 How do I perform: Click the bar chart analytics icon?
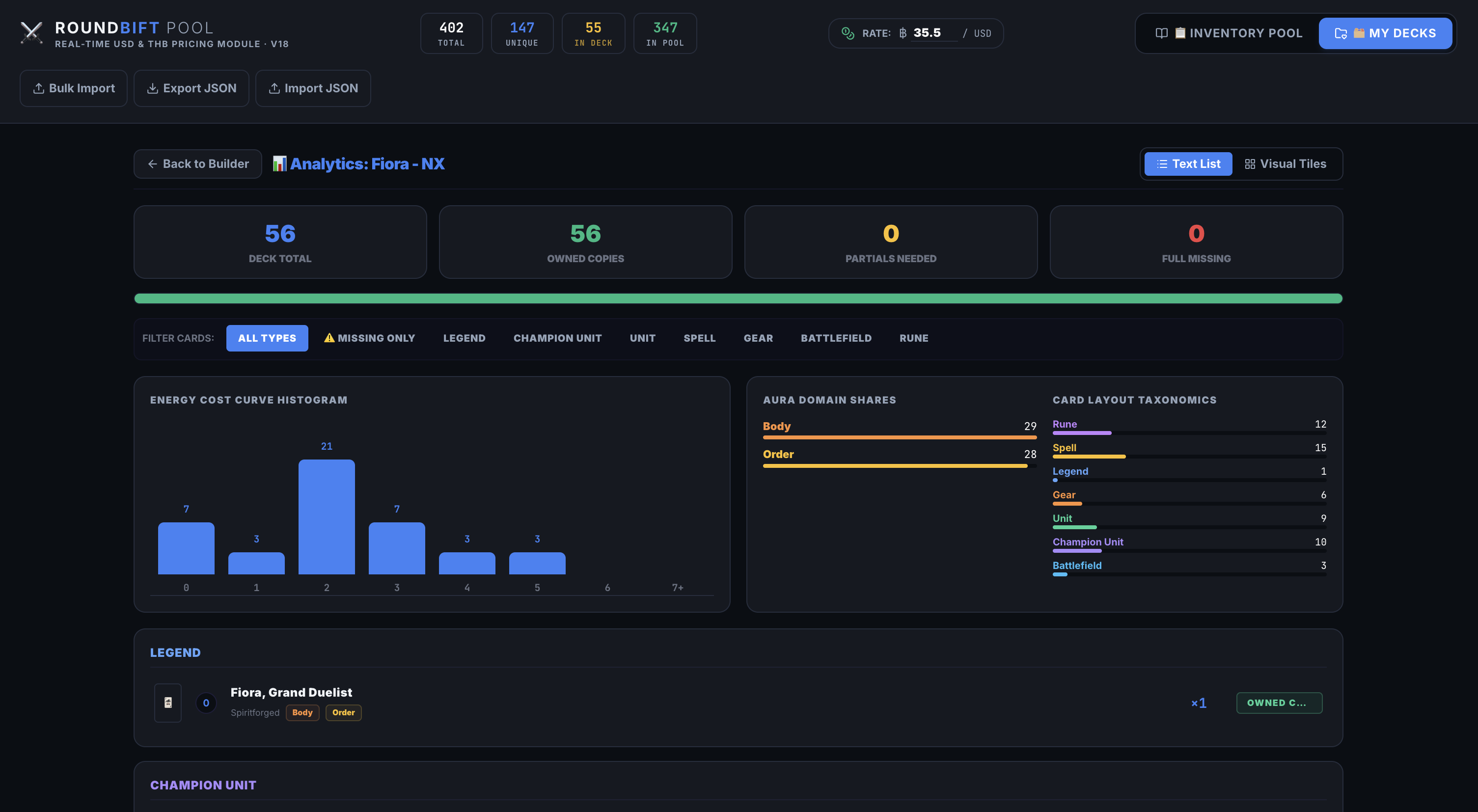tap(279, 164)
